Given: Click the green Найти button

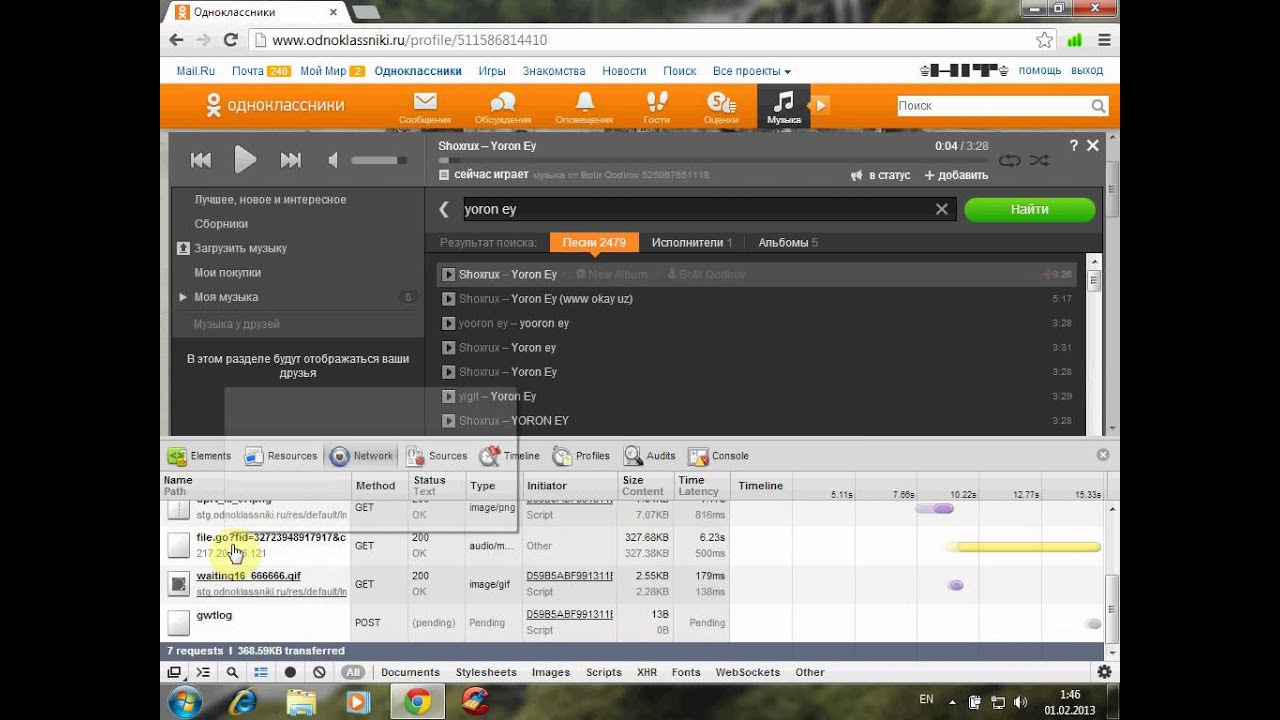Looking at the screenshot, I should point(1030,209).
